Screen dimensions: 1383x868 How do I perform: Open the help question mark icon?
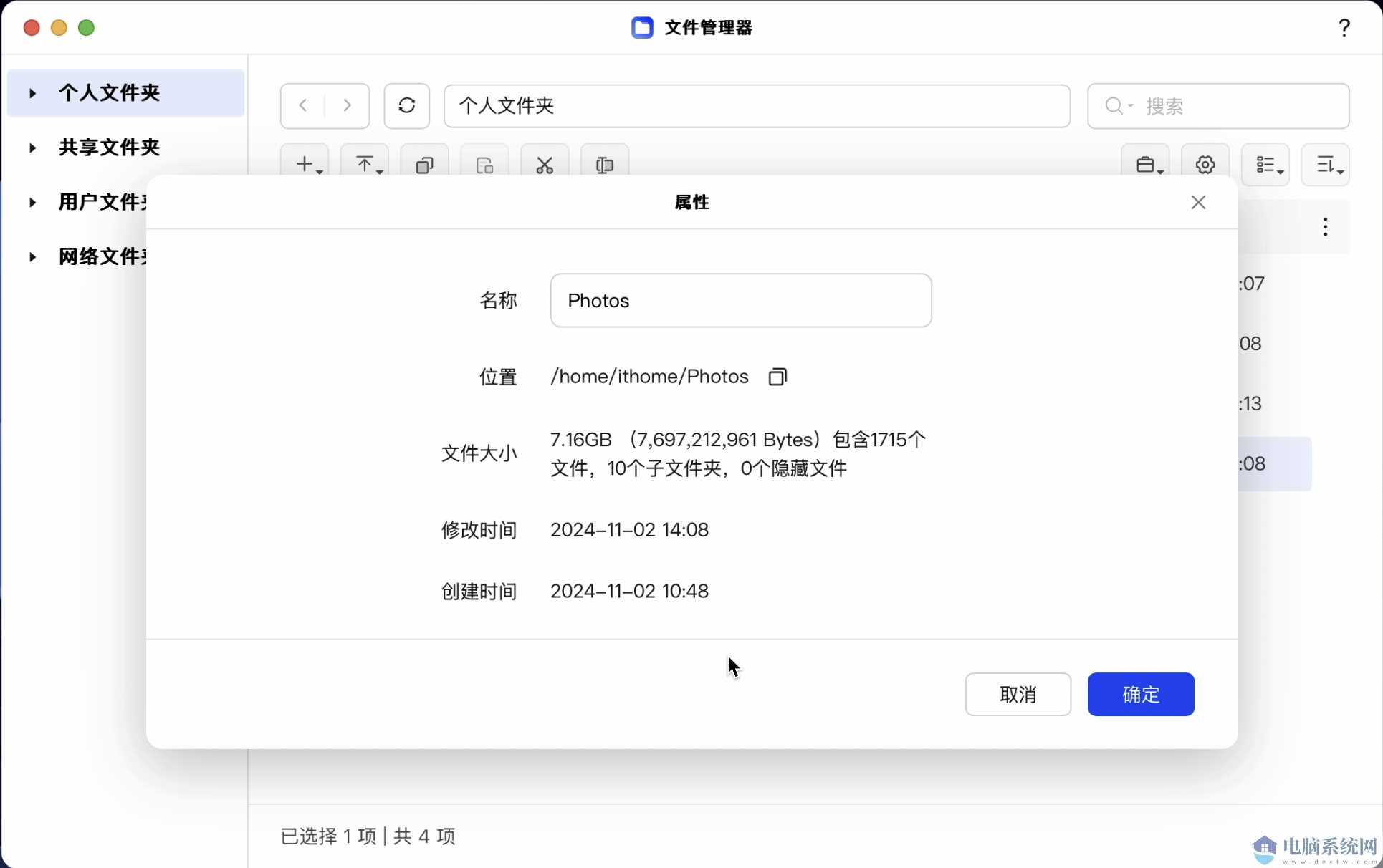(1344, 27)
